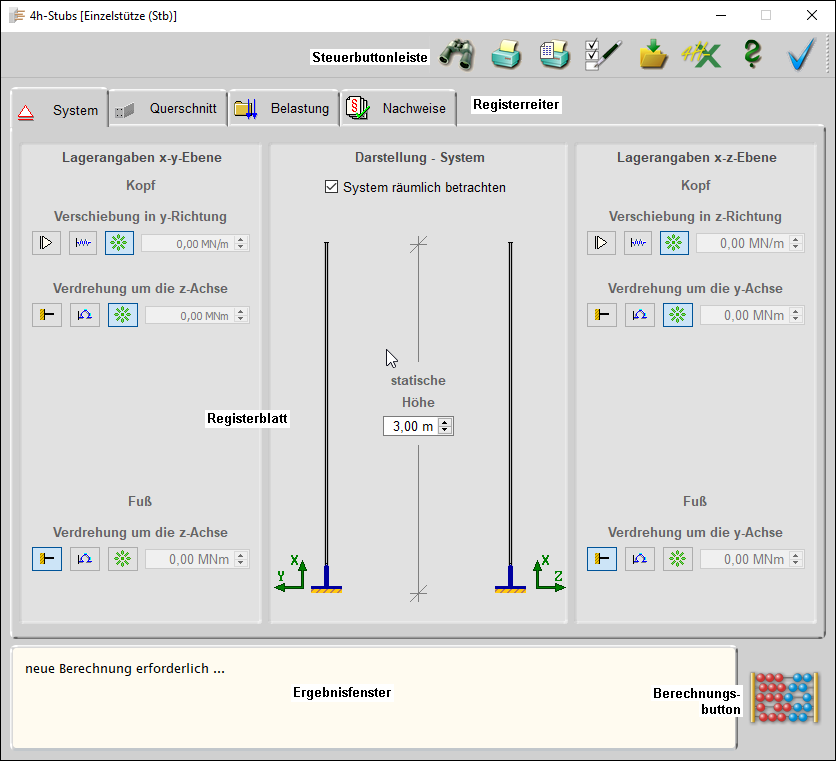Confirm with the blue checkmark icon
Image resolution: width=836 pixels, height=761 pixels.
[x=801, y=56]
